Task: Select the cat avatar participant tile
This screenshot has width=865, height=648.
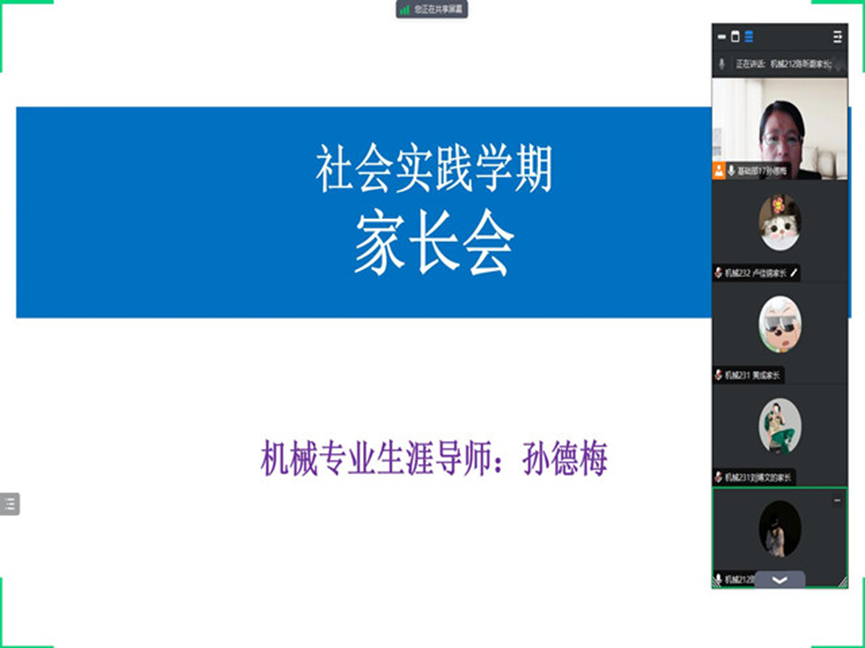Action: coord(779,222)
